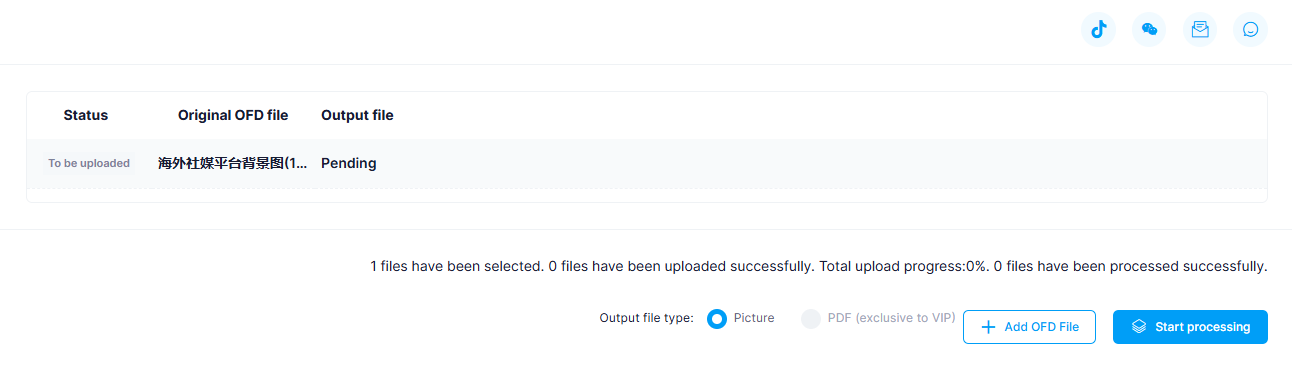Click the Output file type label
The width and height of the screenshot is (1292, 384).
[x=647, y=318]
